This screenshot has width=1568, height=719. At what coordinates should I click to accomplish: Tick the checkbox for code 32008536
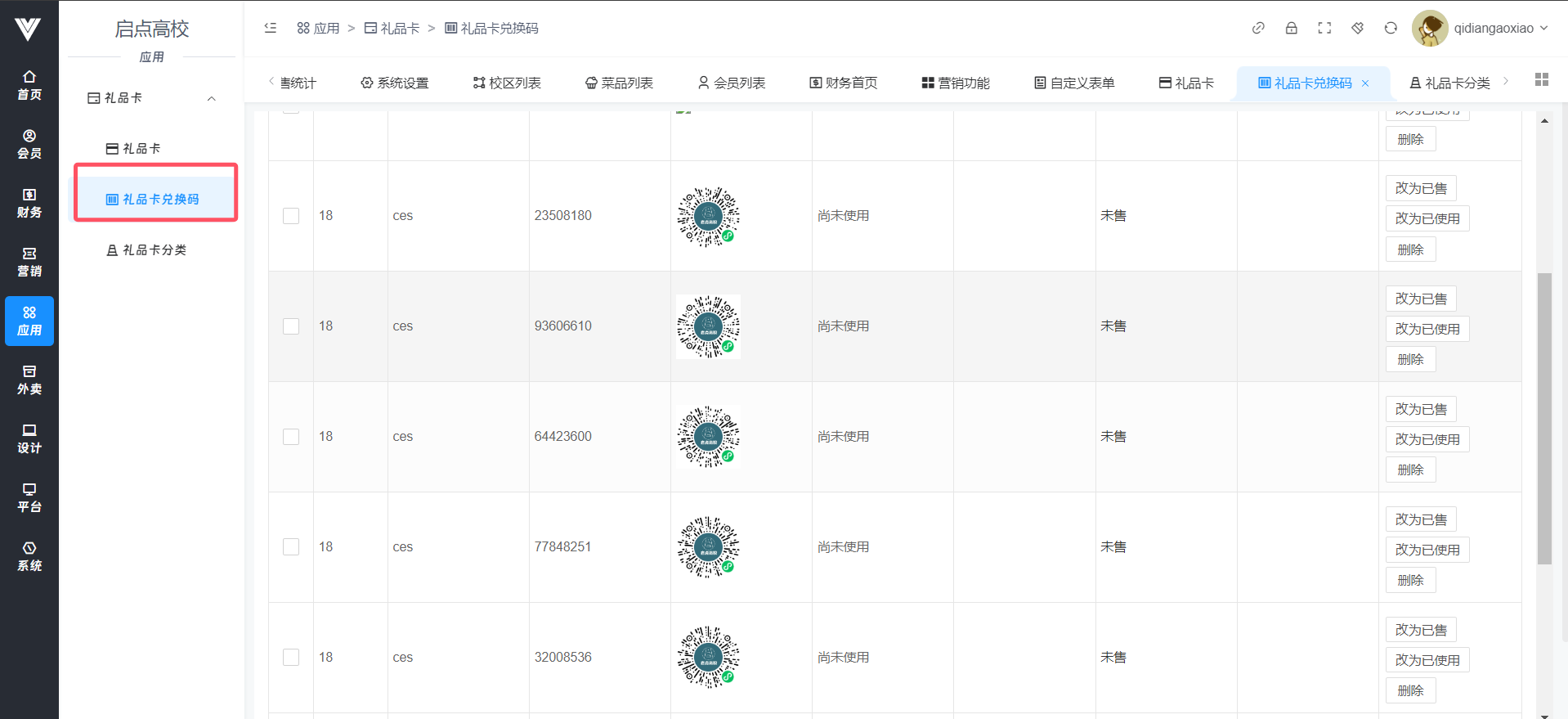tap(291, 658)
